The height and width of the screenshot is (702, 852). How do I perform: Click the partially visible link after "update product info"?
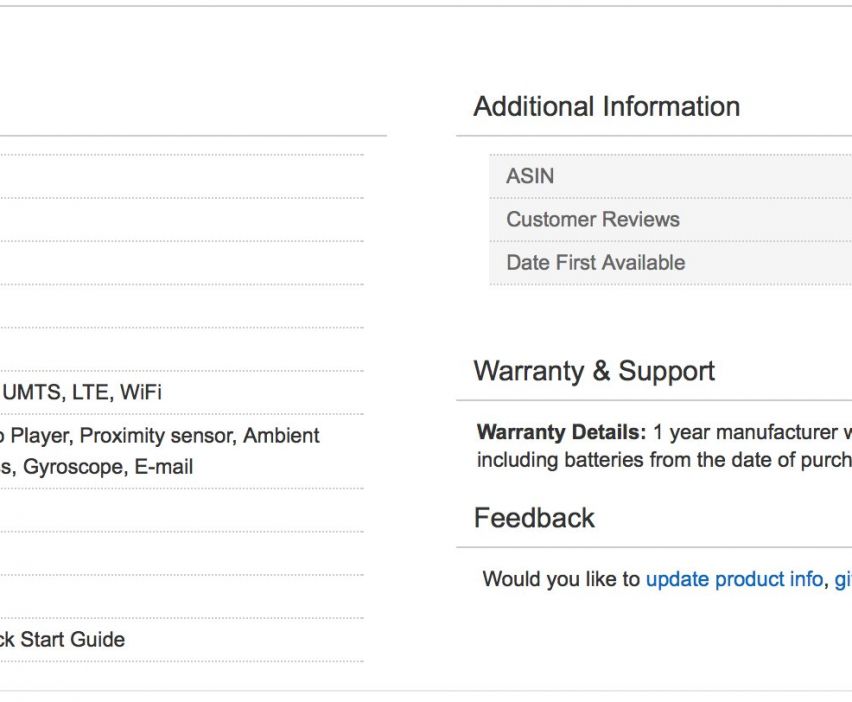843,579
